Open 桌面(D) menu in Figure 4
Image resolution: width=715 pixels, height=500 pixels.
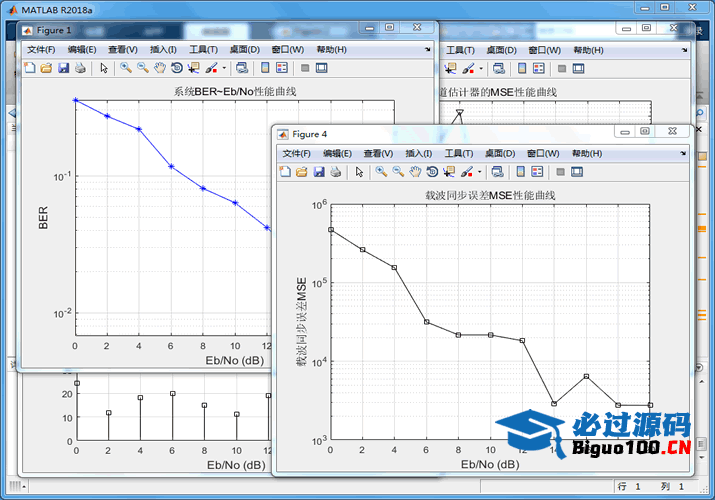(x=500, y=154)
